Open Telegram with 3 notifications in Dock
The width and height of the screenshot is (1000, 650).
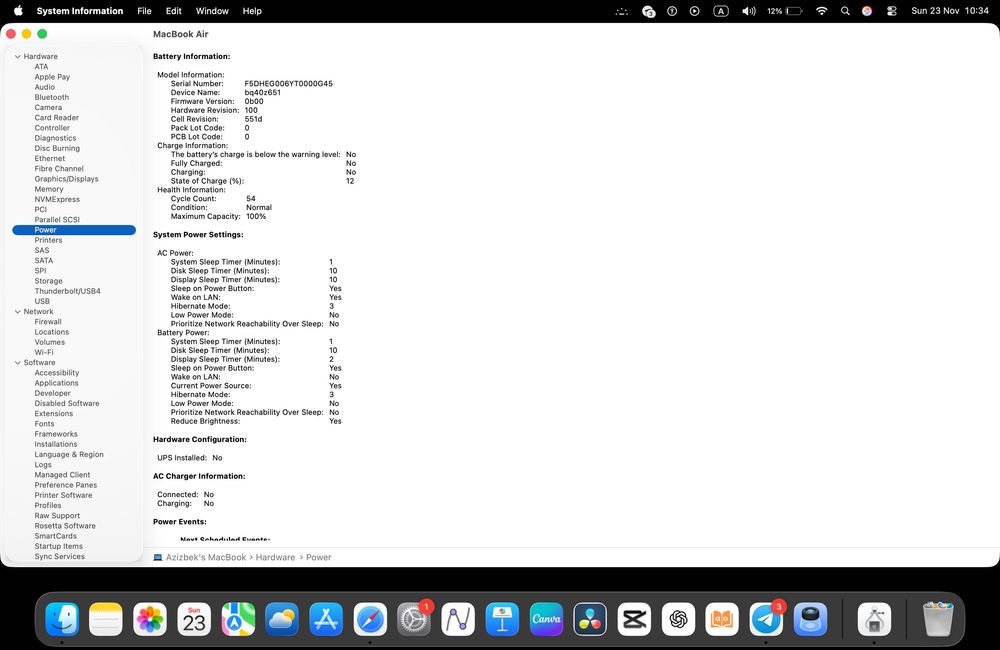coord(766,619)
